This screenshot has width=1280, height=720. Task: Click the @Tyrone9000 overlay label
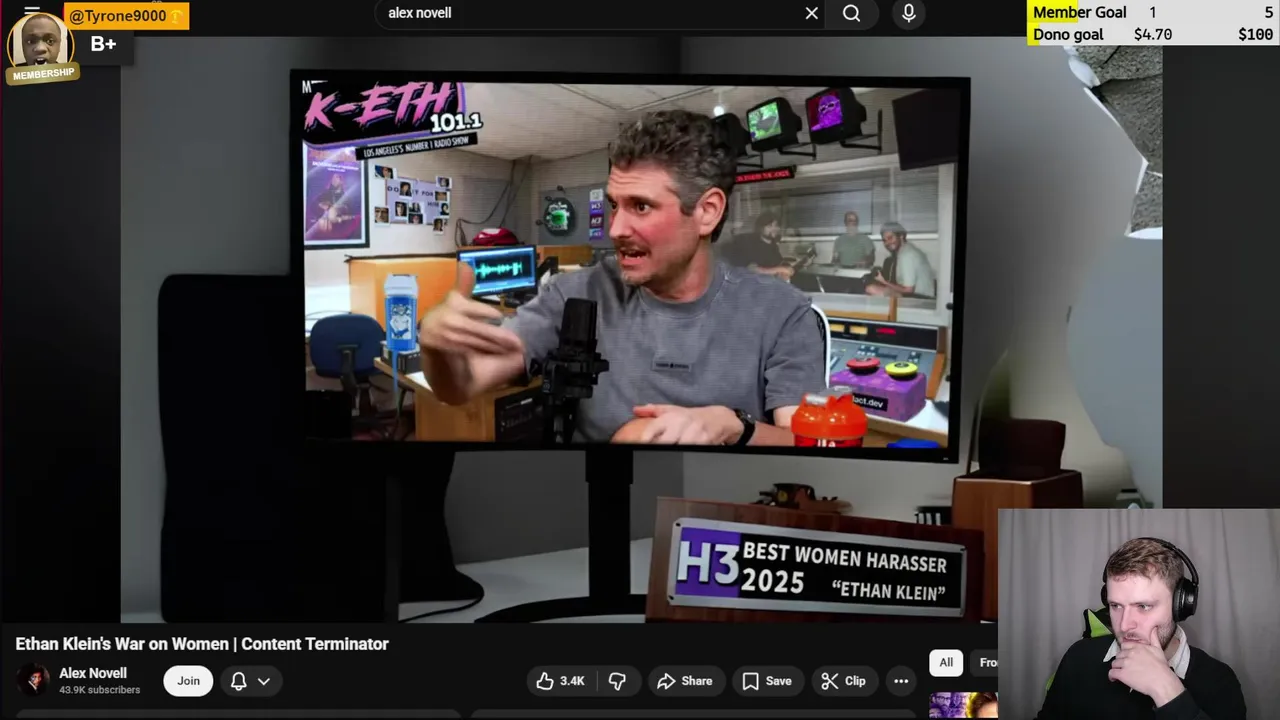126,16
